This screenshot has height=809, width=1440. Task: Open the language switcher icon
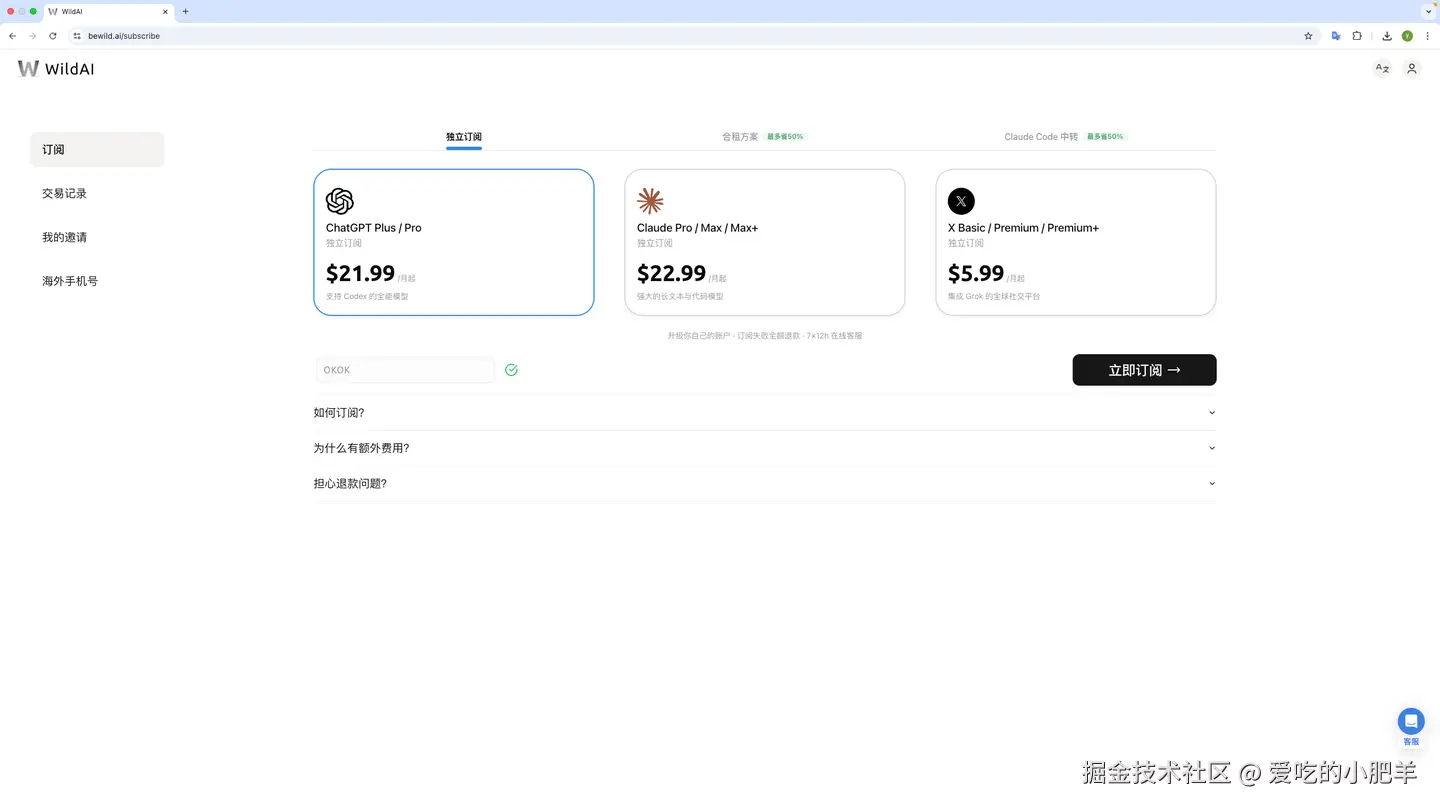coord(1382,69)
